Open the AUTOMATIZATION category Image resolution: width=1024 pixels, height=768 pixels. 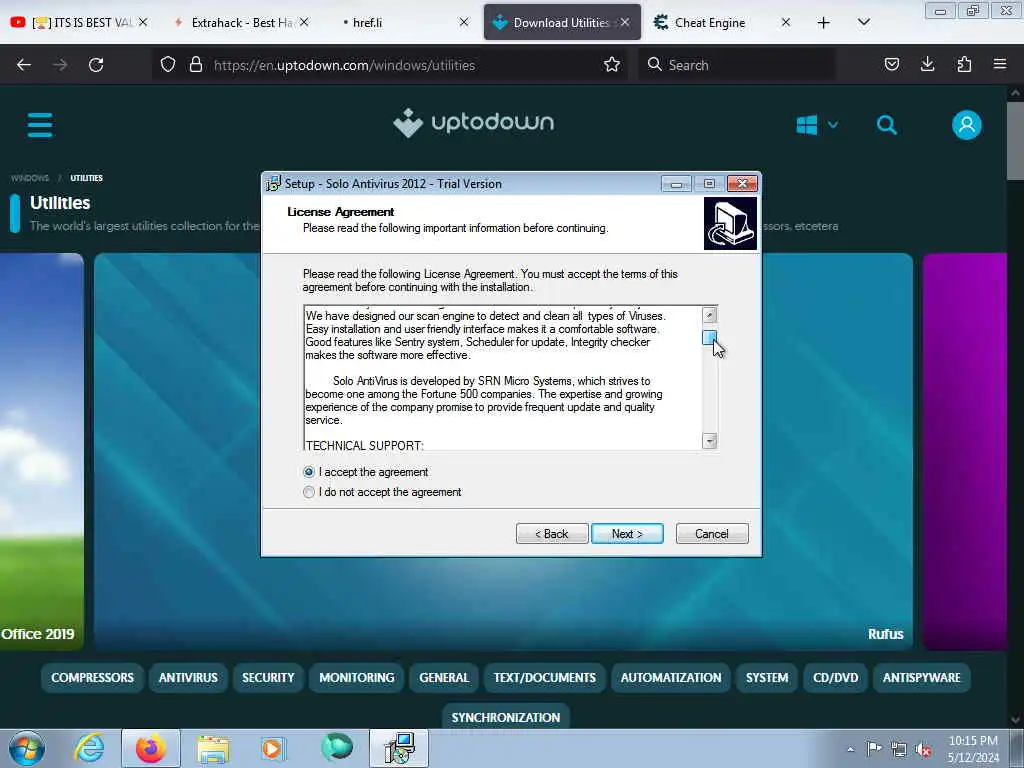pos(671,678)
